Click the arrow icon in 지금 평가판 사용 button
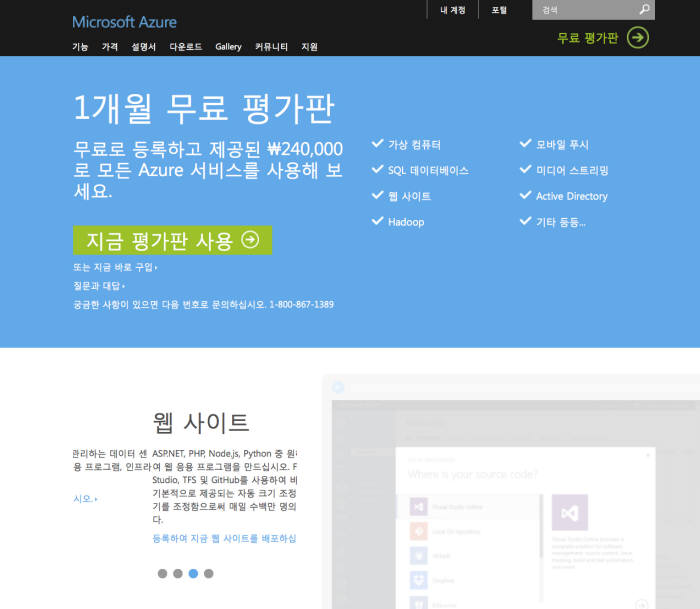This screenshot has height=609, width=700. [250, 240]
